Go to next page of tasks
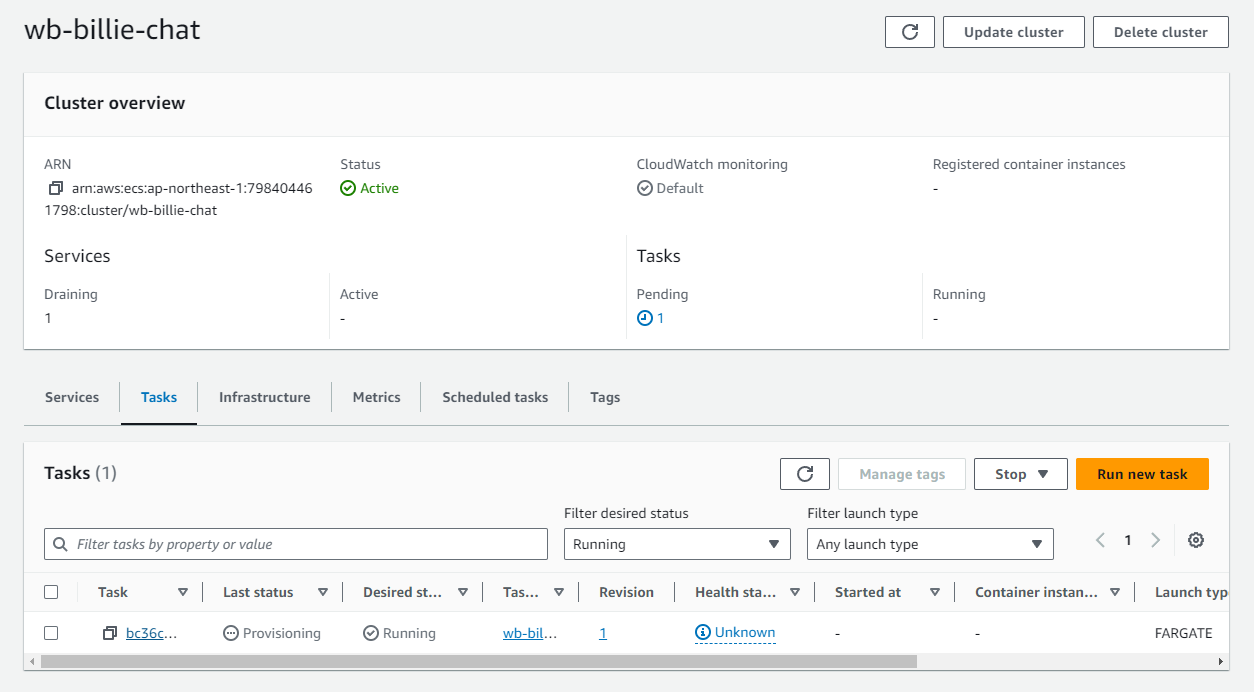 (x=1155, y=540)
